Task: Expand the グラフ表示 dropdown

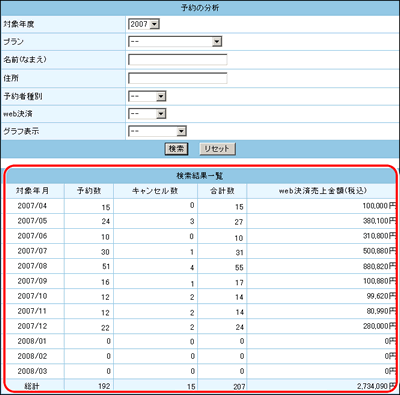Action: pos(157,131)
